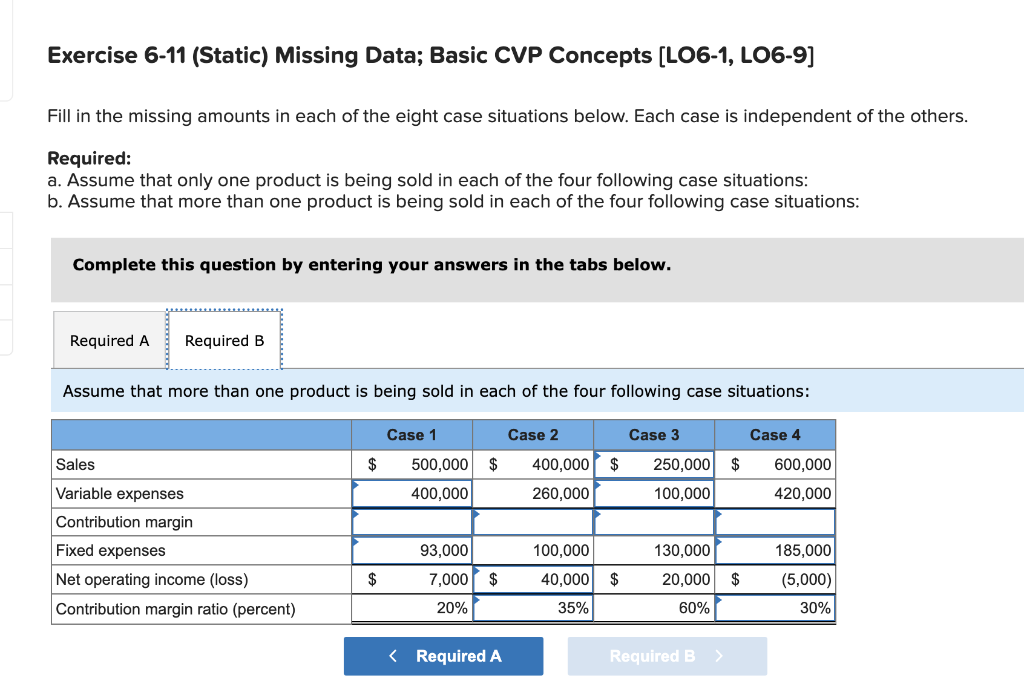Click the 420,000 variable expenses cell for Case 4
This screenshot has width=1024, height=681.
tap(775, 493)
